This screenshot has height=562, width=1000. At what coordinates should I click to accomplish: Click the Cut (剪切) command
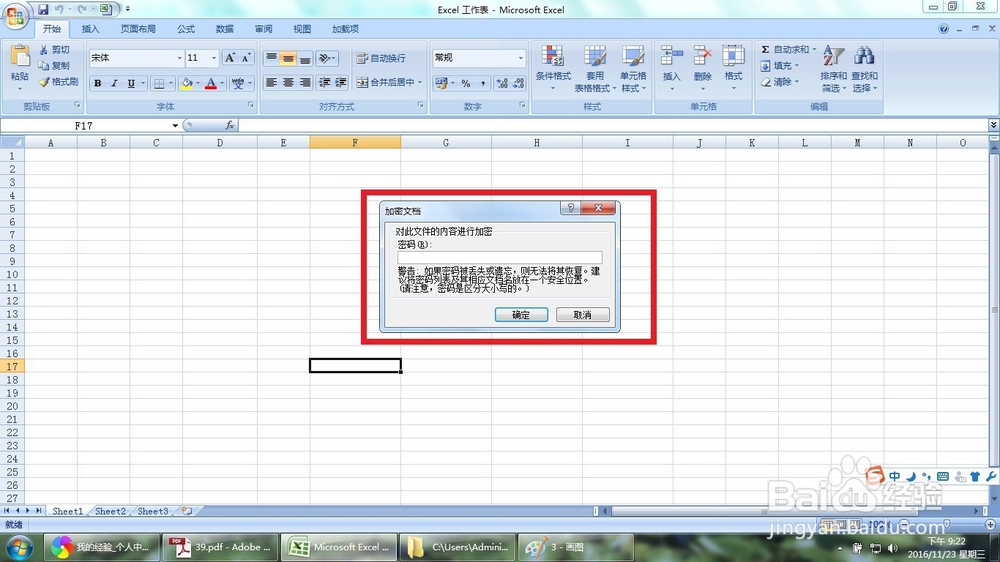tap(55, 50)
